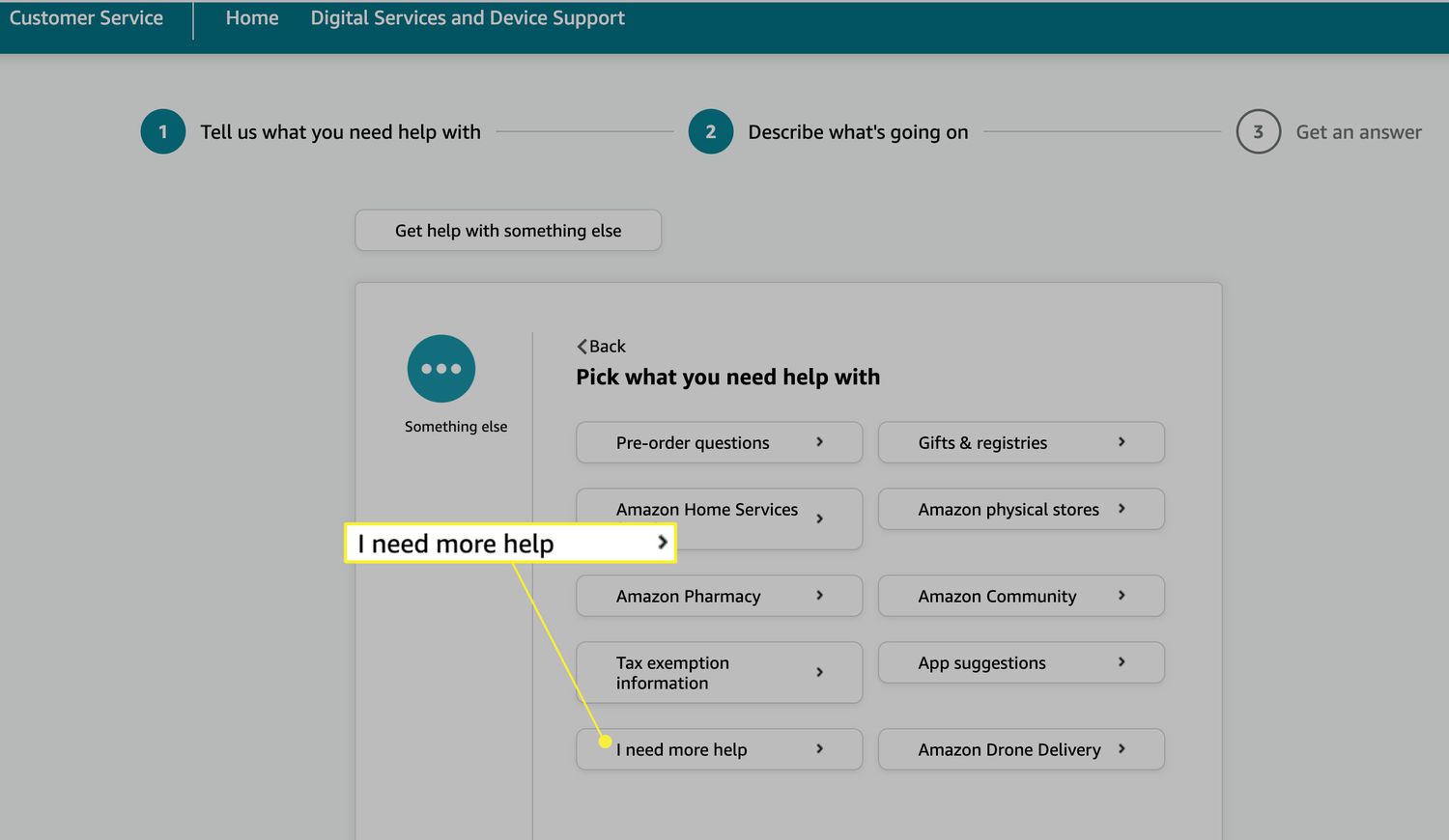The height and width of the screenshot is (840, 1449).
Task: Choose I need more help option
Action: click(720, 749)
